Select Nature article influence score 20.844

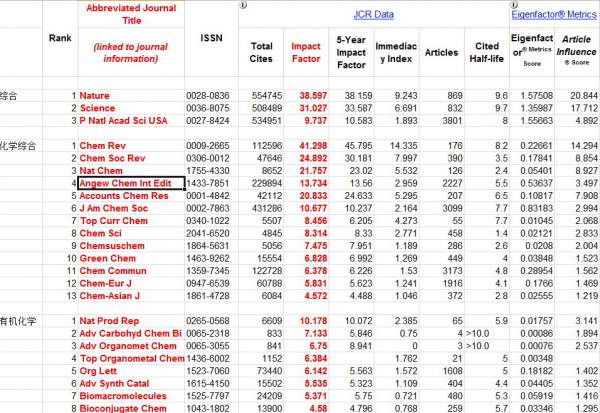584,96
